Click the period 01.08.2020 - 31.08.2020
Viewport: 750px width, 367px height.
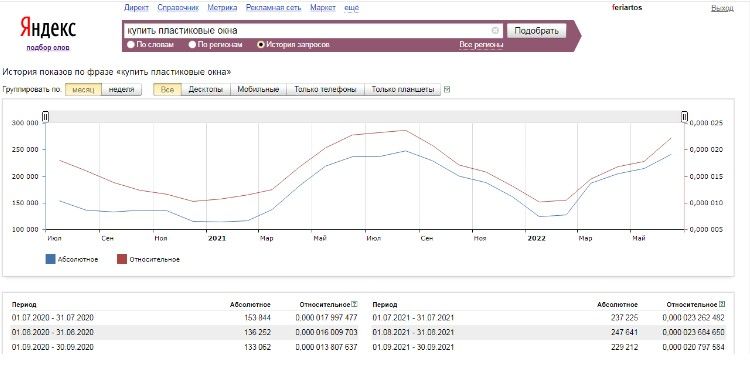point(53,332)
